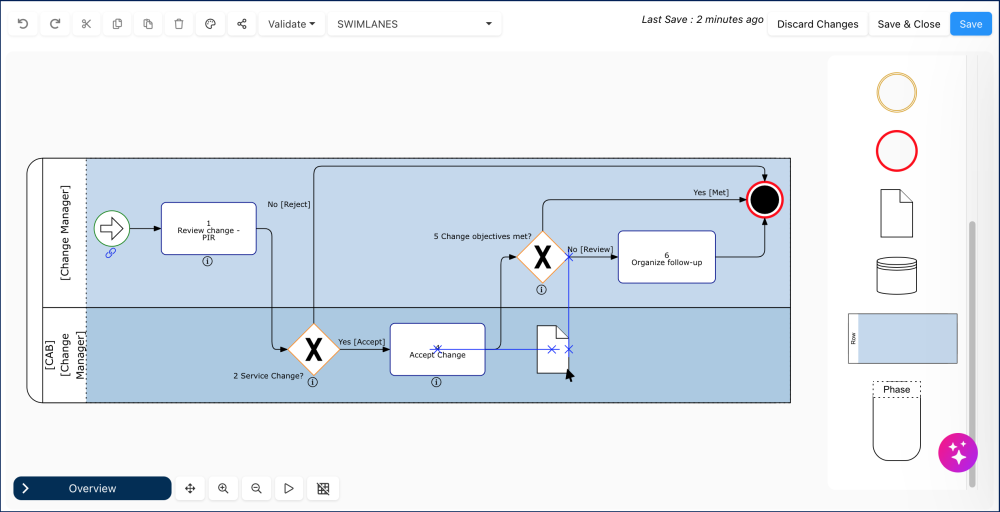Click the blue Save button
Image resolution: width=1000 pixels, height=512 pixels.
pyautogui.click(x=971, y=24)
